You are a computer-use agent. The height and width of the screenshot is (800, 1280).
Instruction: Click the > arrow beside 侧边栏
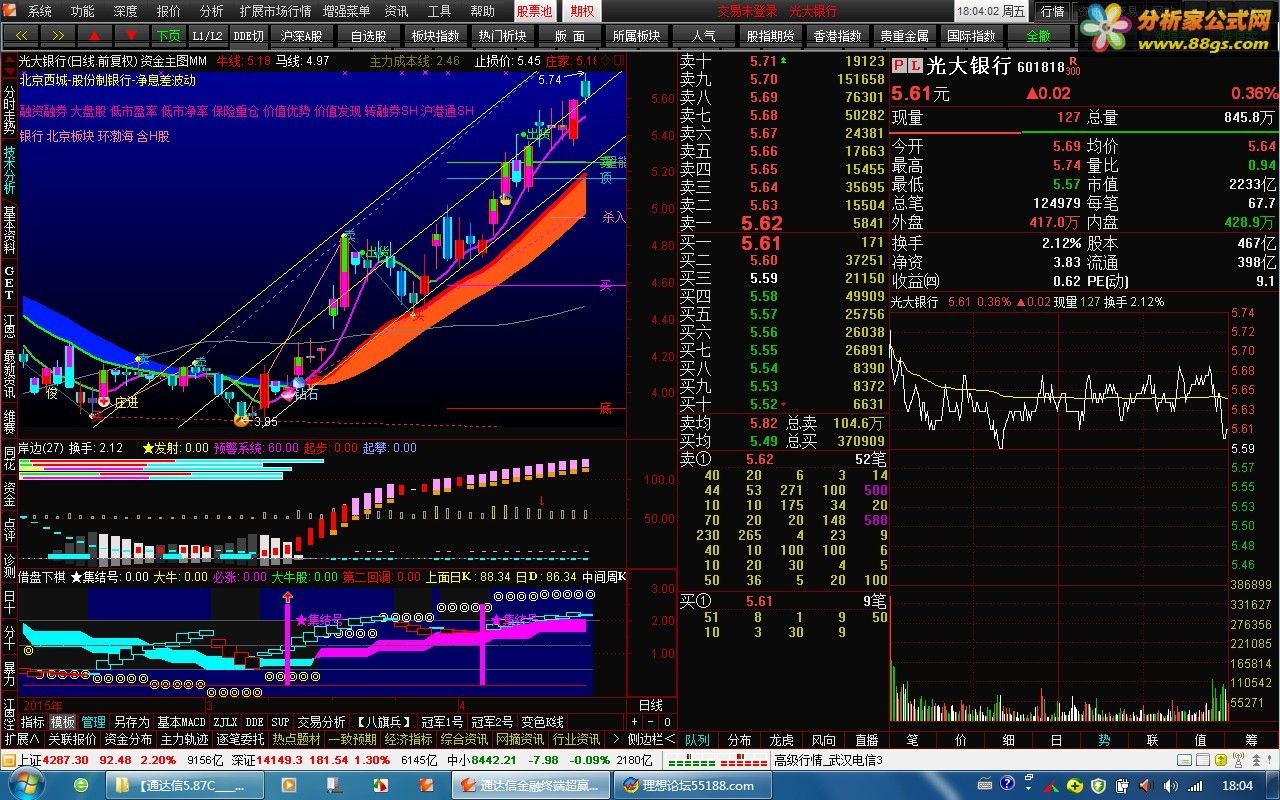616,740
